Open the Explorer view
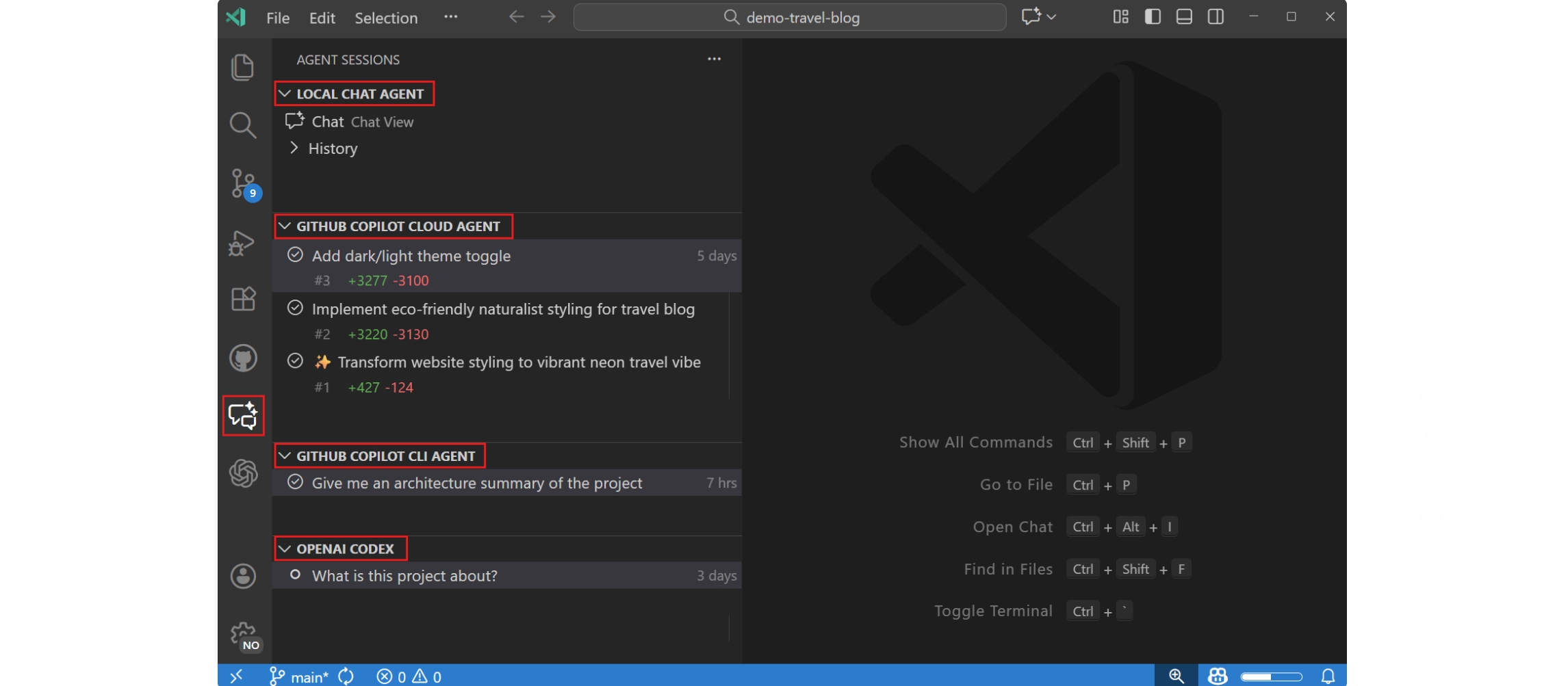Image resolution: width=1568 pixels, height=686 pixels. [242, 66]
